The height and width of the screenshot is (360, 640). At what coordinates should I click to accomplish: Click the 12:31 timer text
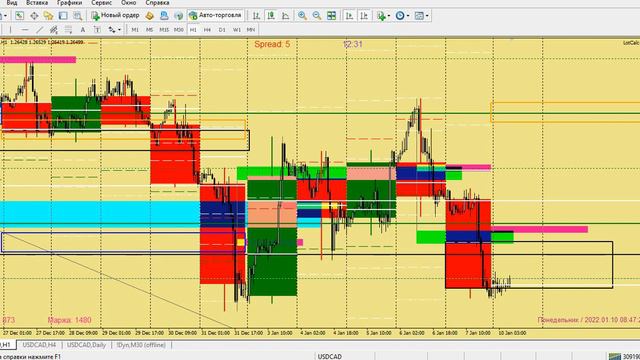coord(353,44)
